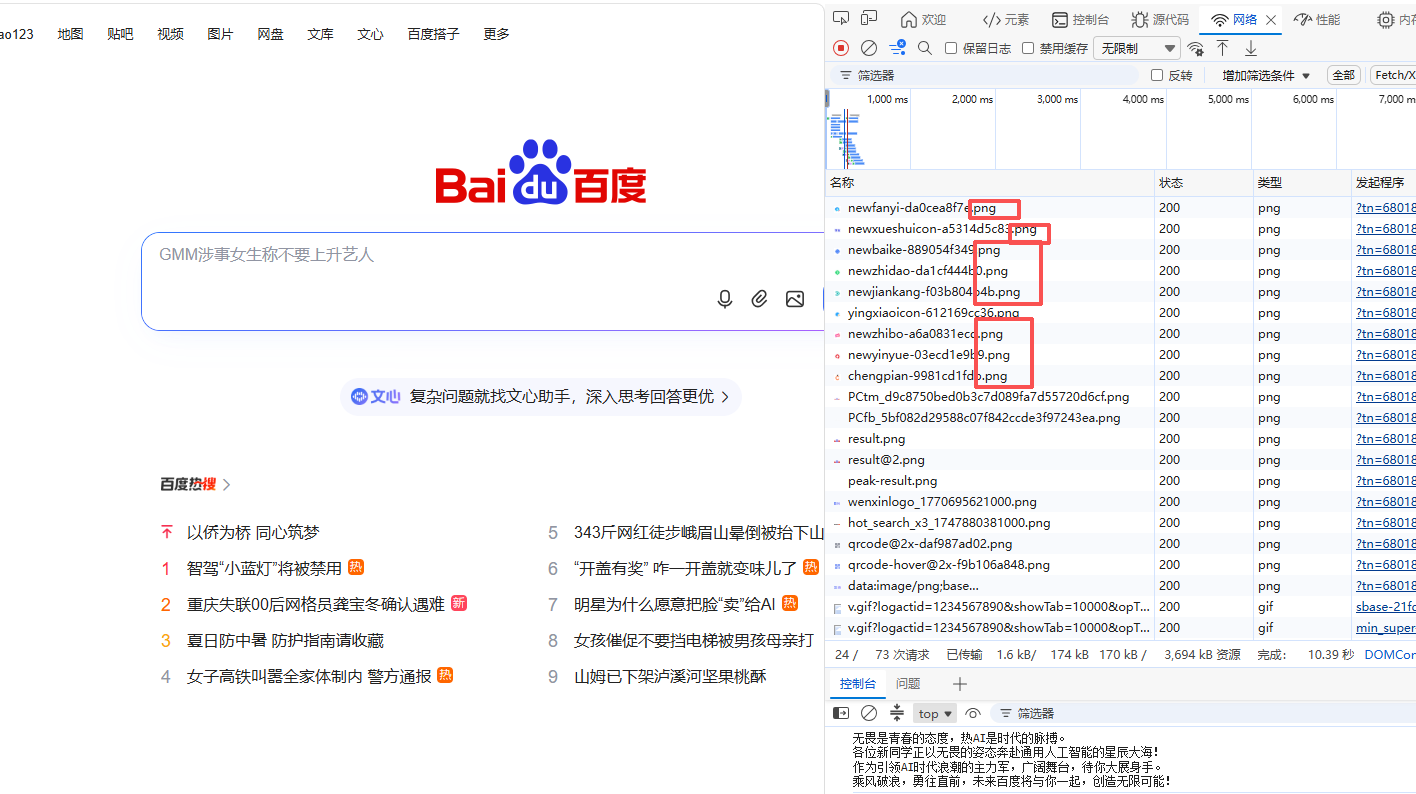Add a new drawer tab with plus

tap(960, 684)
